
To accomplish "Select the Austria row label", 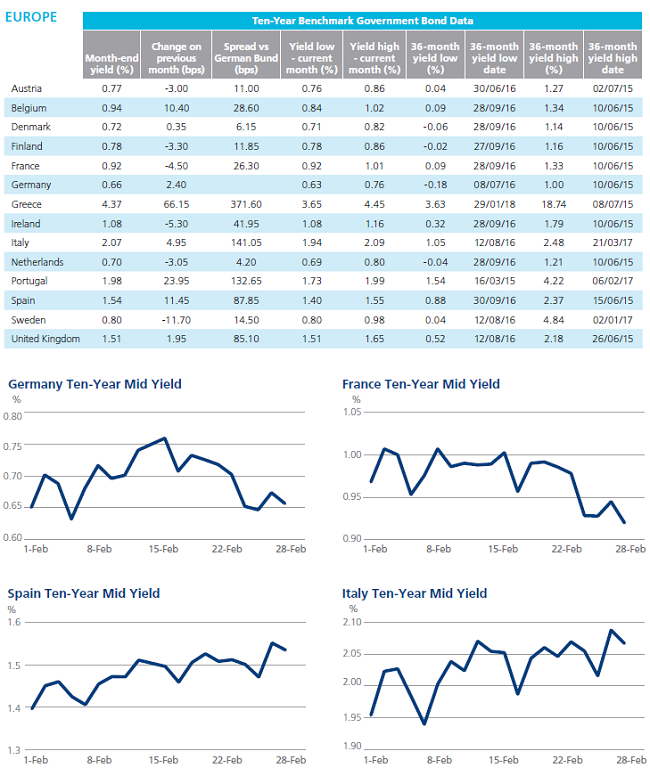I will click(26, 88).
